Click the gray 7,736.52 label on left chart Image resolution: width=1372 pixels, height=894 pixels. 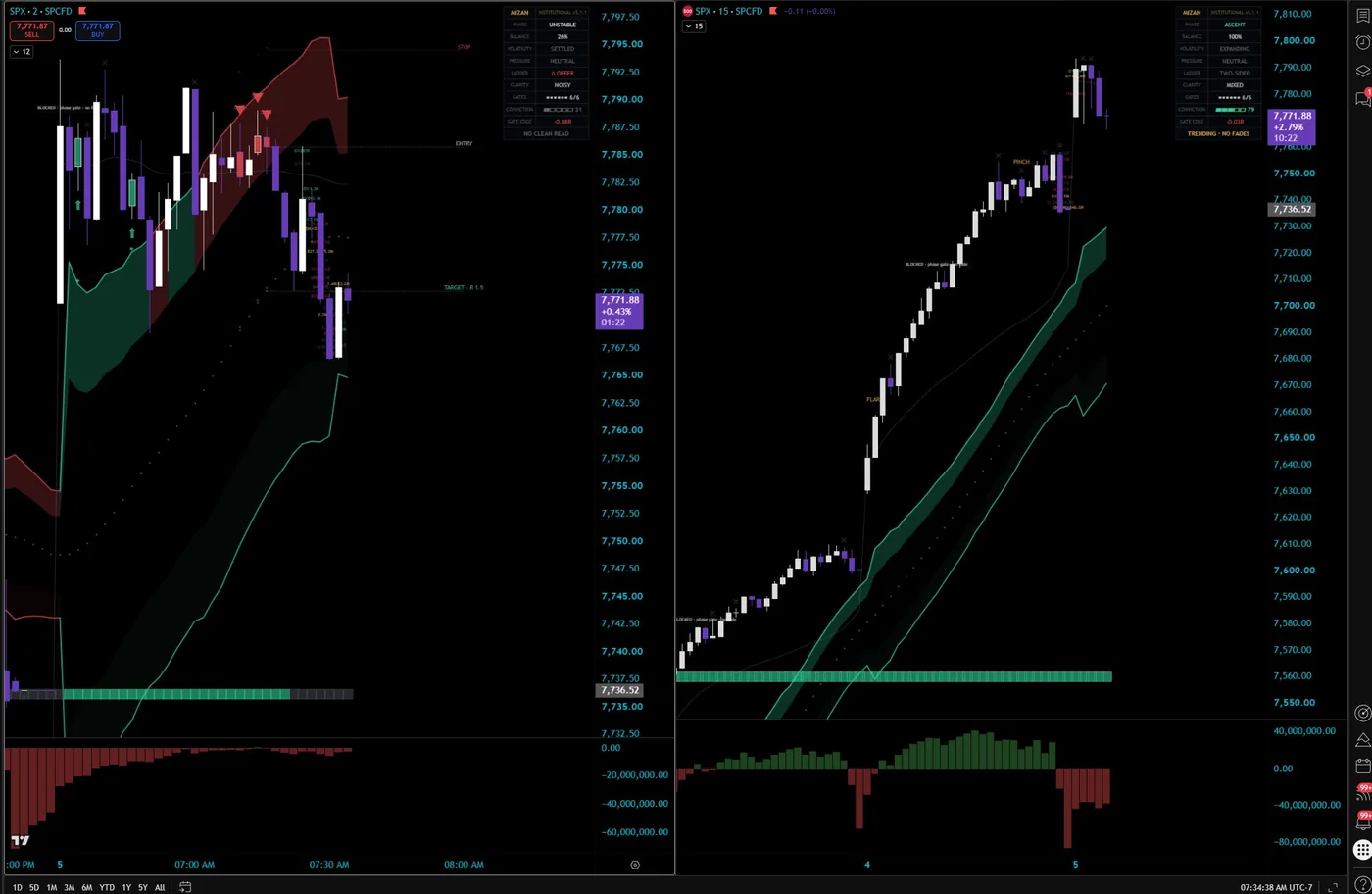pyautogui.click(x=619, y=690)
